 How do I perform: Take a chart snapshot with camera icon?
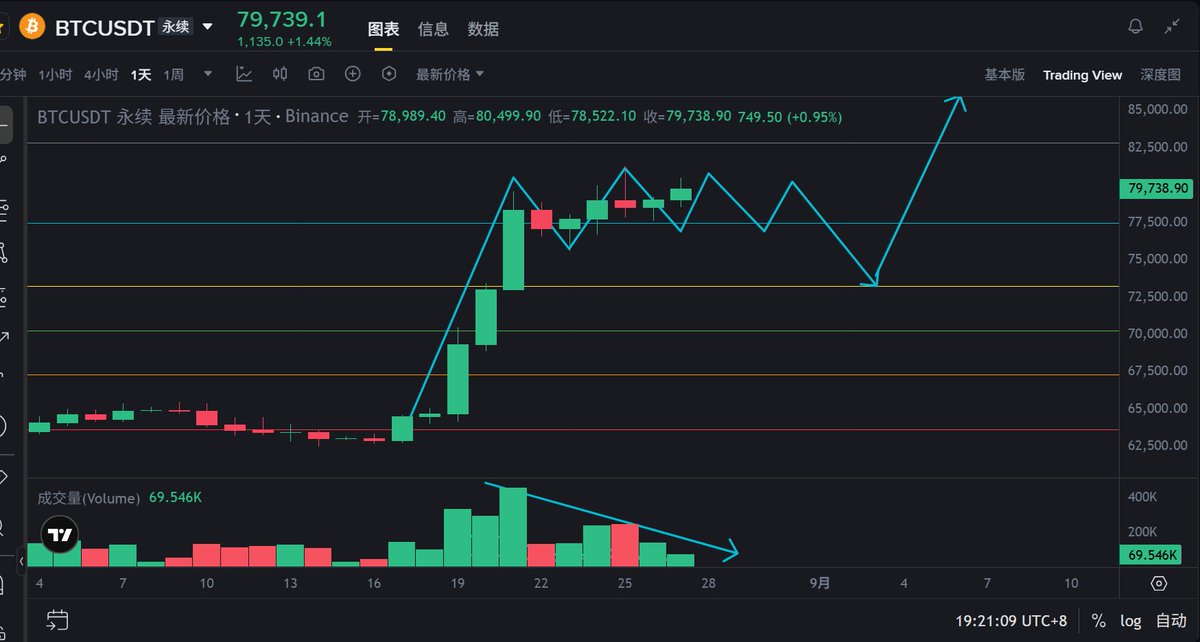(x=316, y=74)
